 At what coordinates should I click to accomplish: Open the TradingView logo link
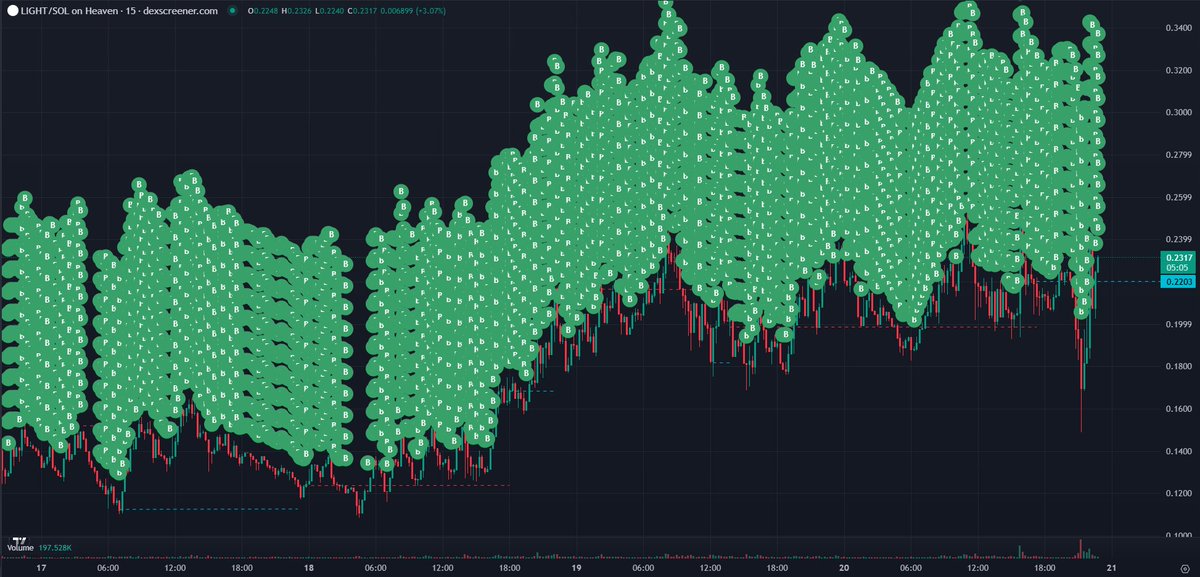(17, 540)
